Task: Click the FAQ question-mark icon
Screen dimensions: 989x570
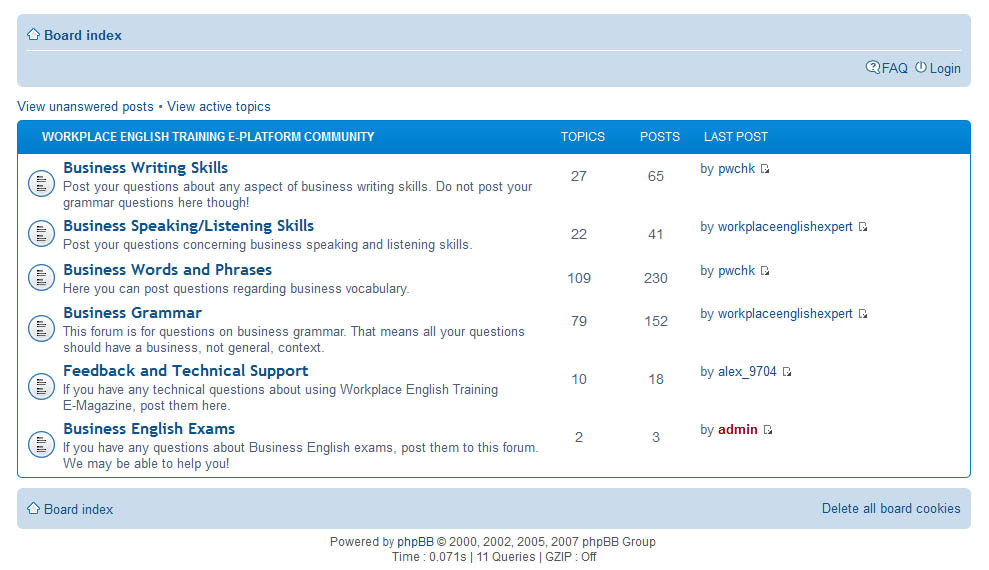Action: (872, 67)
